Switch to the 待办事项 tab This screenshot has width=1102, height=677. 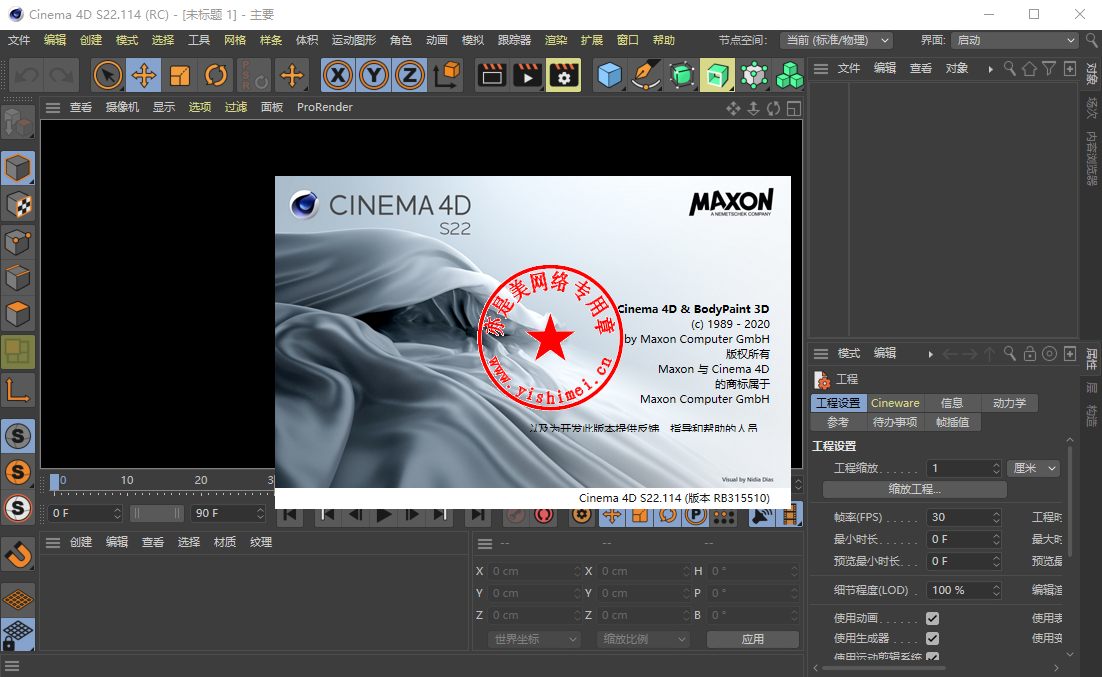pyautogui.click(x=895, y=422)
